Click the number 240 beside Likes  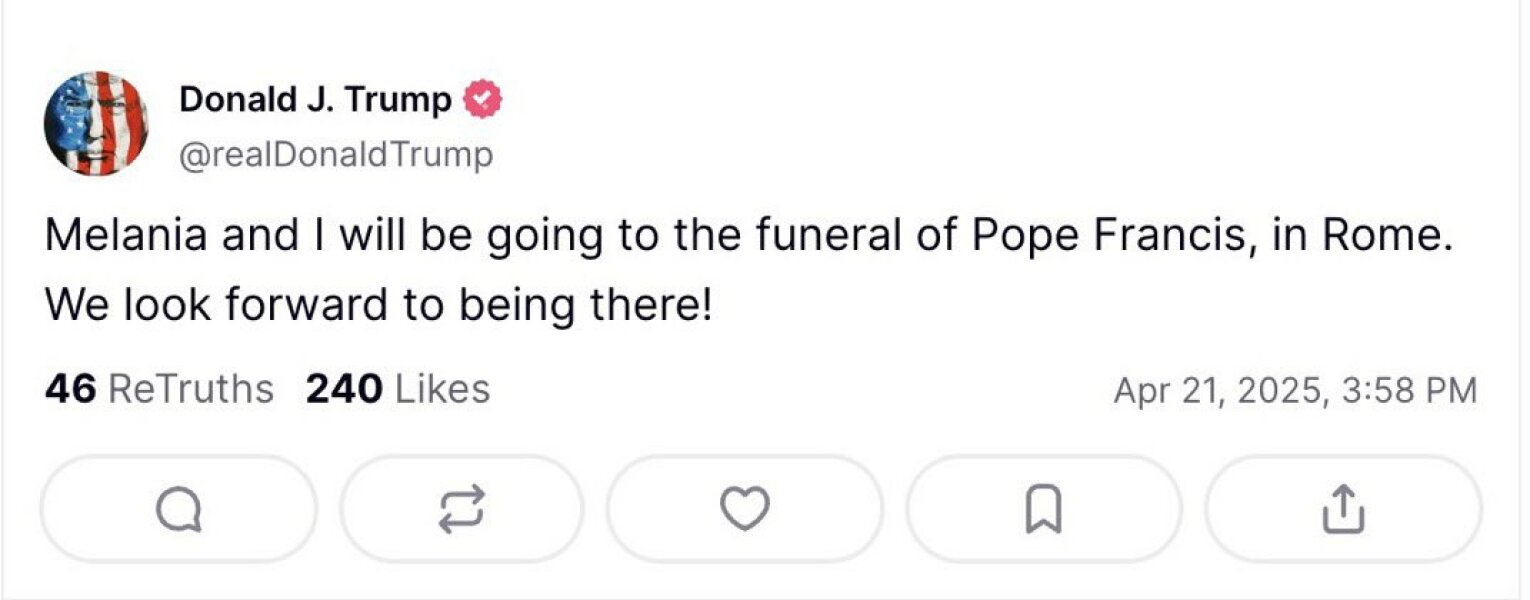344,389
